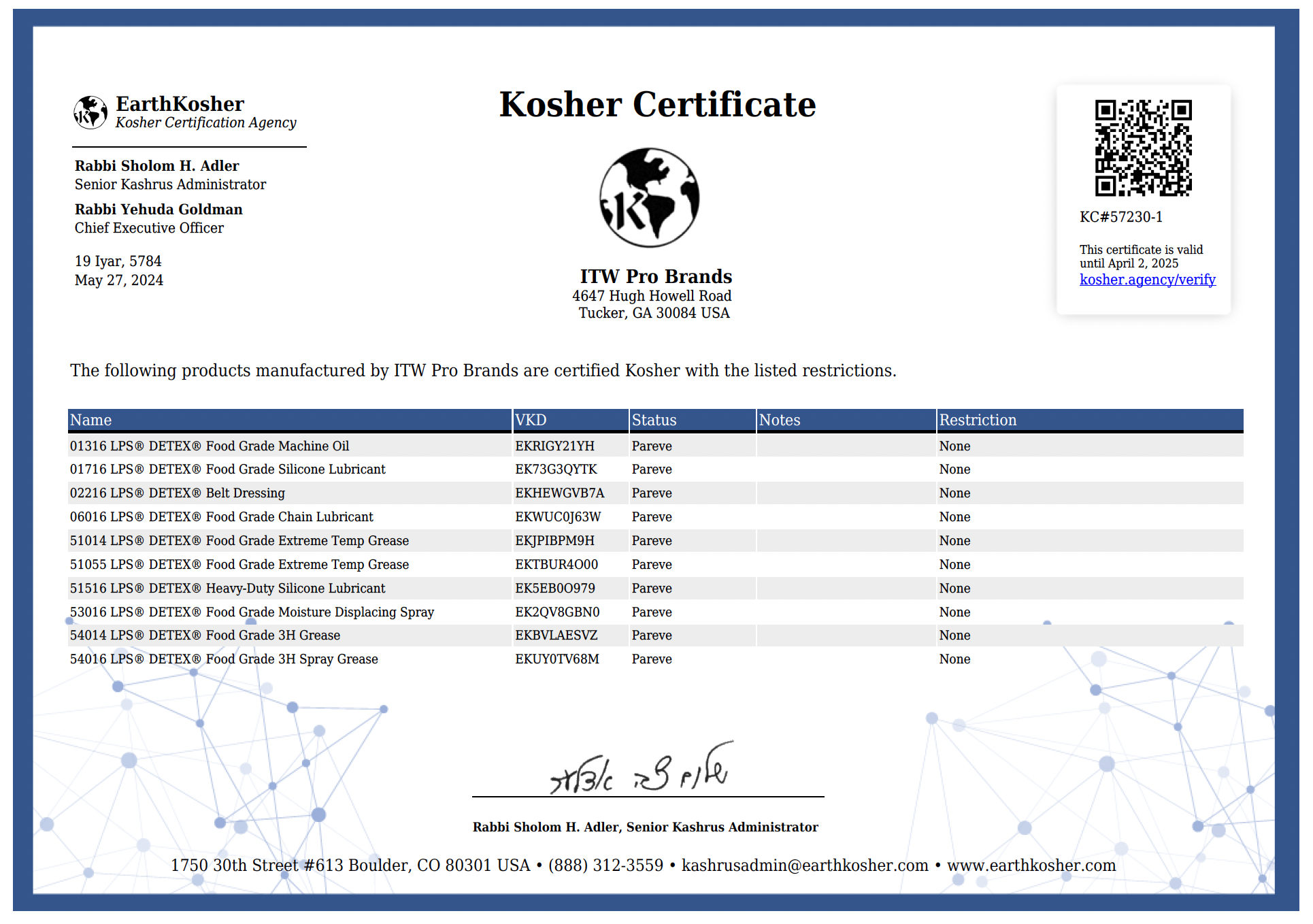Click the Food Grade Machine Oil row

click(210, 446)
